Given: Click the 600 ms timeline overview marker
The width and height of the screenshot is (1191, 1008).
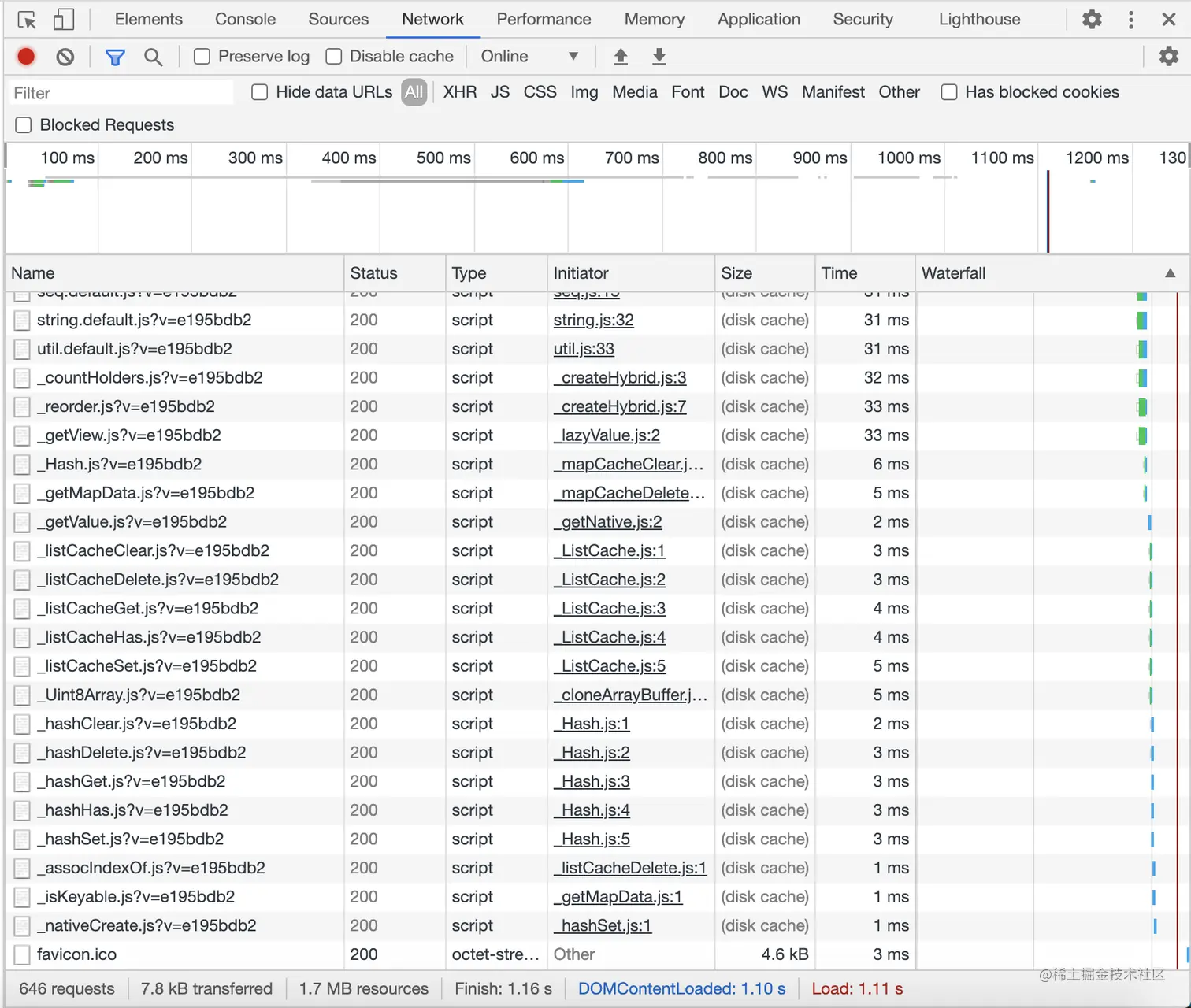Looking at the screenshot, I should point(536,157).
